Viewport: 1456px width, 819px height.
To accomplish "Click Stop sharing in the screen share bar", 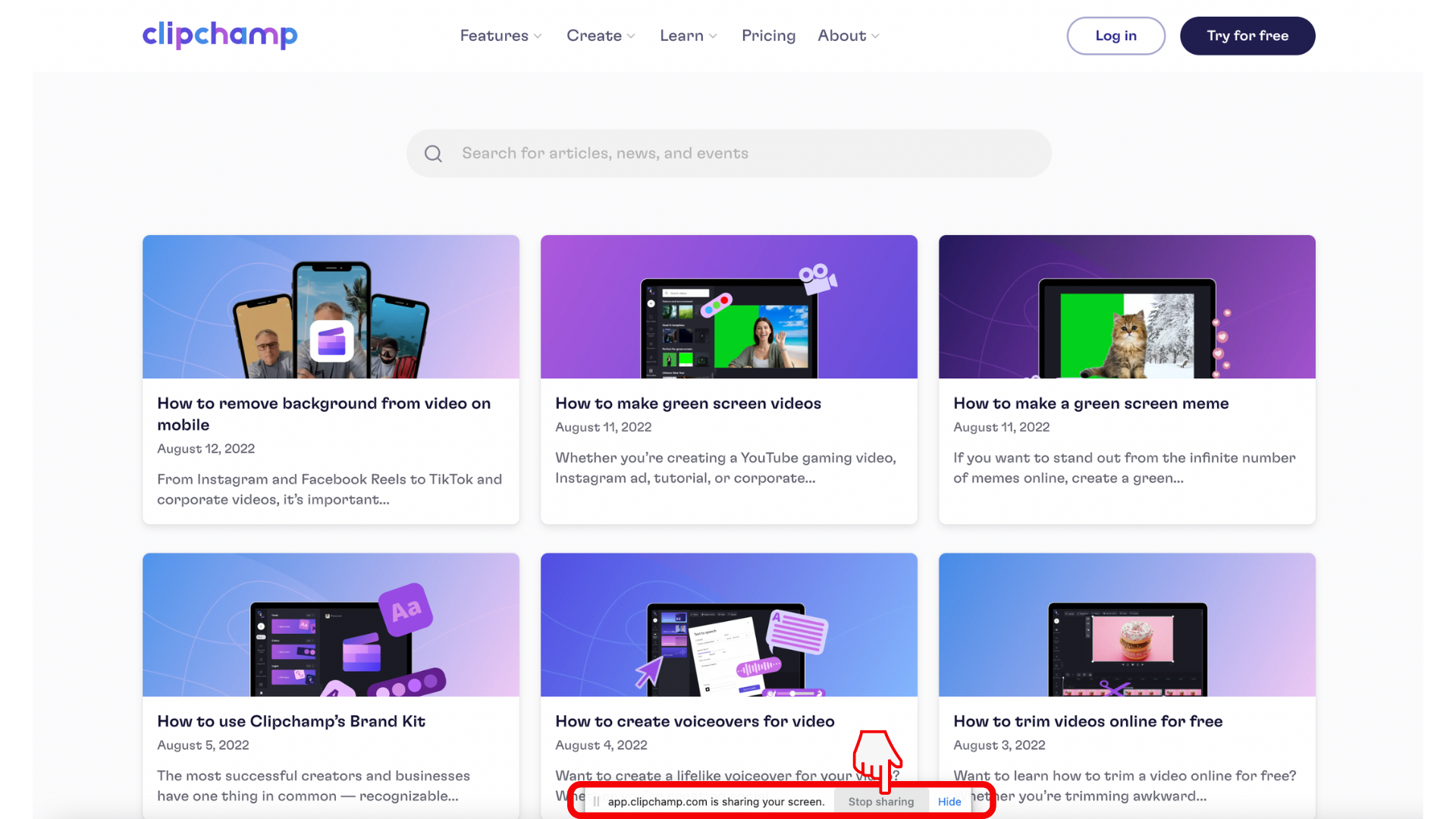I will point(880,801).
